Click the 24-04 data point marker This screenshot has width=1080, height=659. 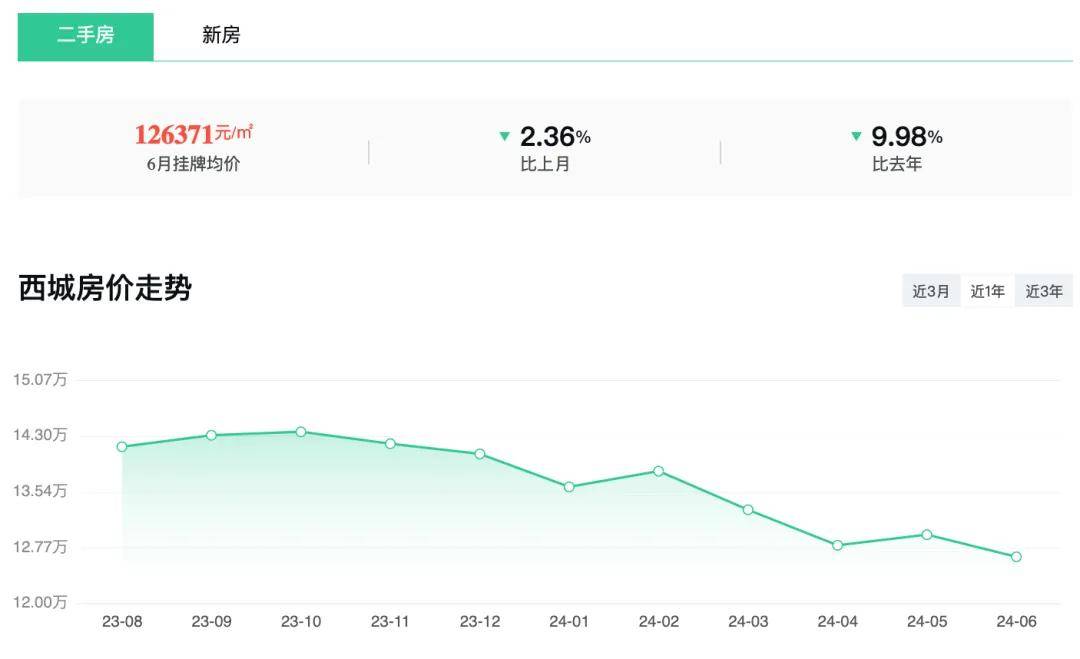coord(838,545)
